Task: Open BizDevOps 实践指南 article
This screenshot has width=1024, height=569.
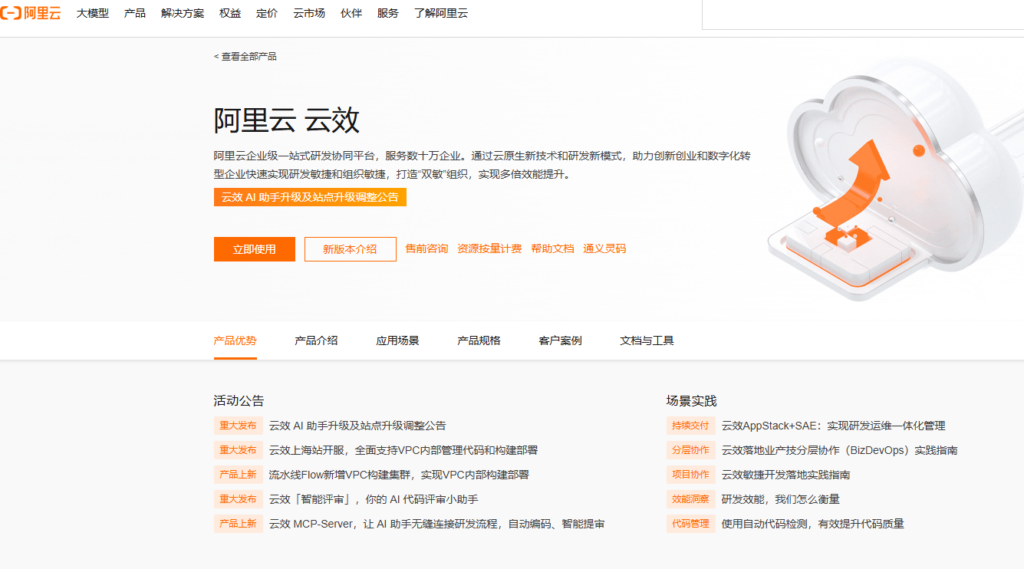Action: click(839, 450)
